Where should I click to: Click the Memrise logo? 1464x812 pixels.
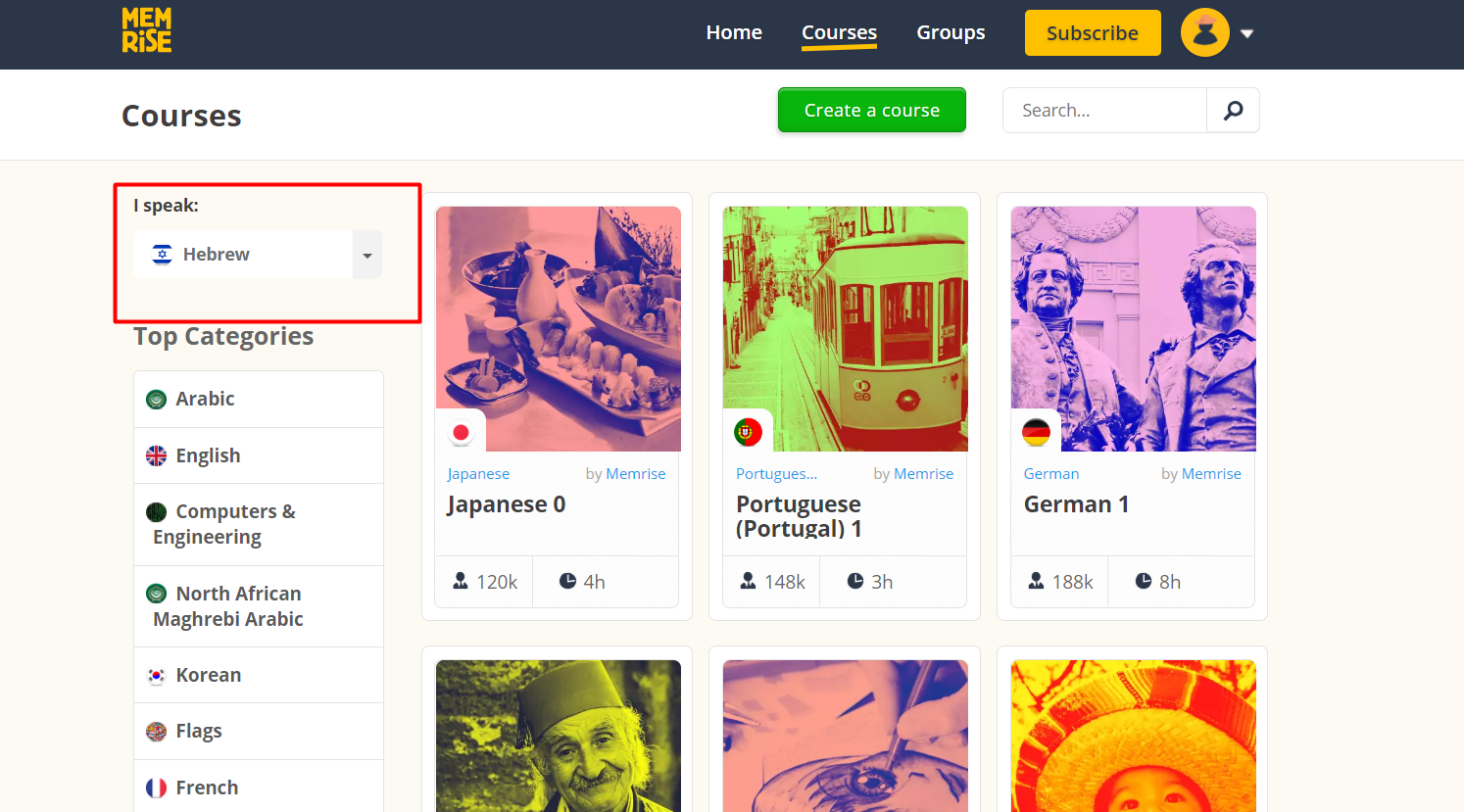147,30
